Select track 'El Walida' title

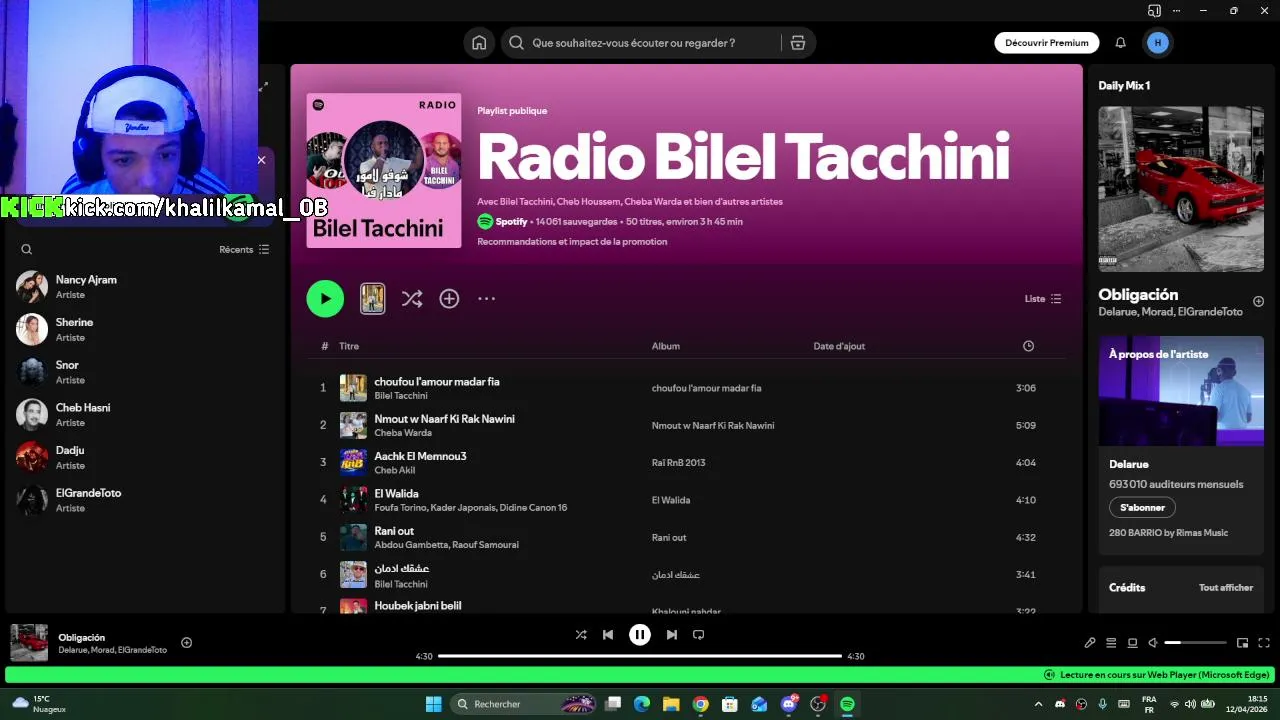pyautogui.click(x=396, y=494)
